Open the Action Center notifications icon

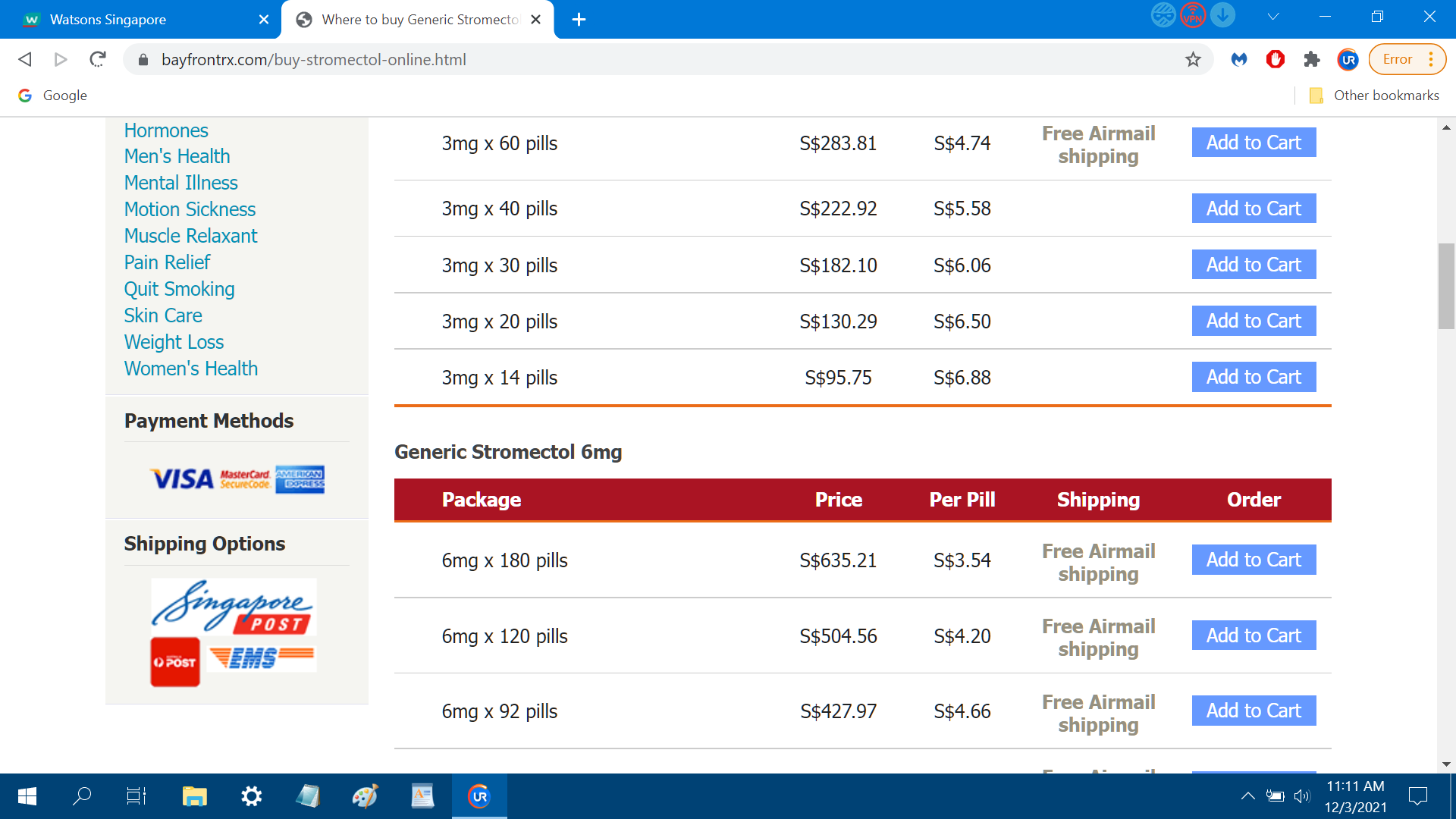pos(1417,796)
